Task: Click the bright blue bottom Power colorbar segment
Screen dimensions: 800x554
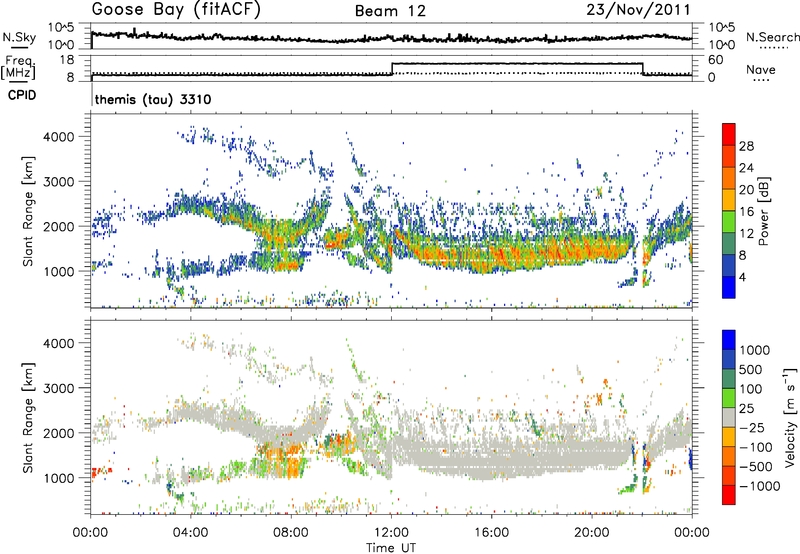Action: pyautogui.click(x=729, y=287)
